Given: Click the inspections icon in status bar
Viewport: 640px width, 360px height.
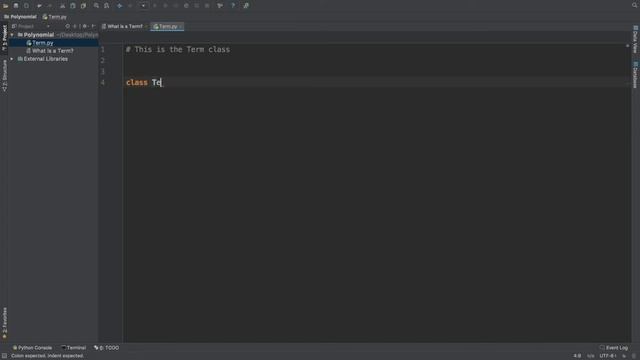Looking at the screenshot, I should pos(633,356).
